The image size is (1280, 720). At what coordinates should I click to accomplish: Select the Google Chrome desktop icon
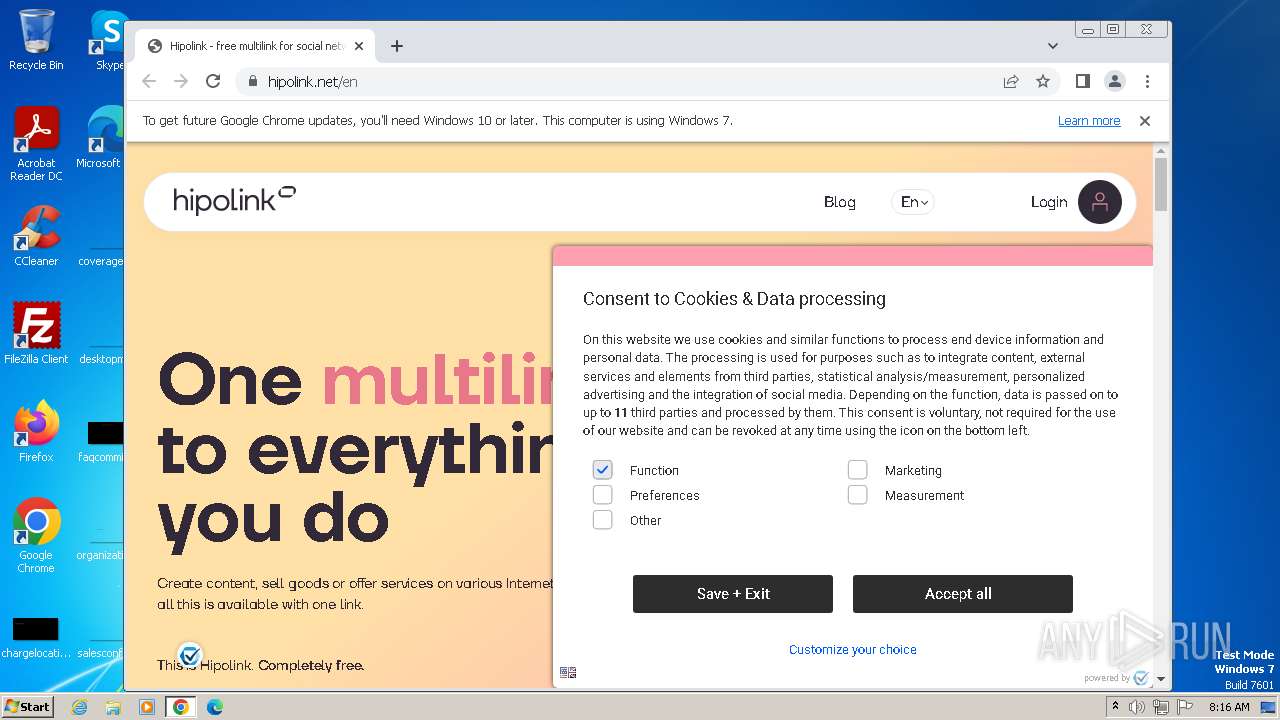[x=36, y=535]
